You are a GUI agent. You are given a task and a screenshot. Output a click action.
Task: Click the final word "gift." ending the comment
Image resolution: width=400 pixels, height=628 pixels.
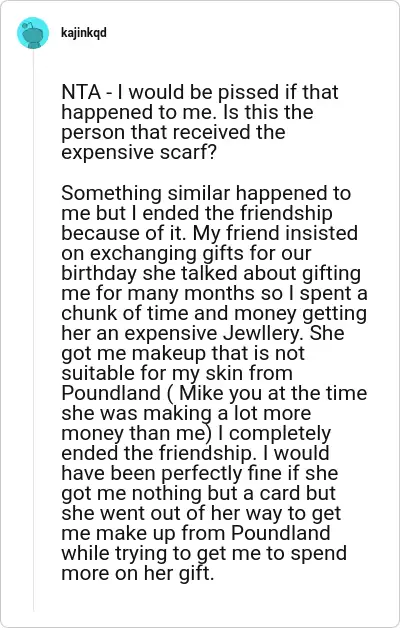coord(196,574)
